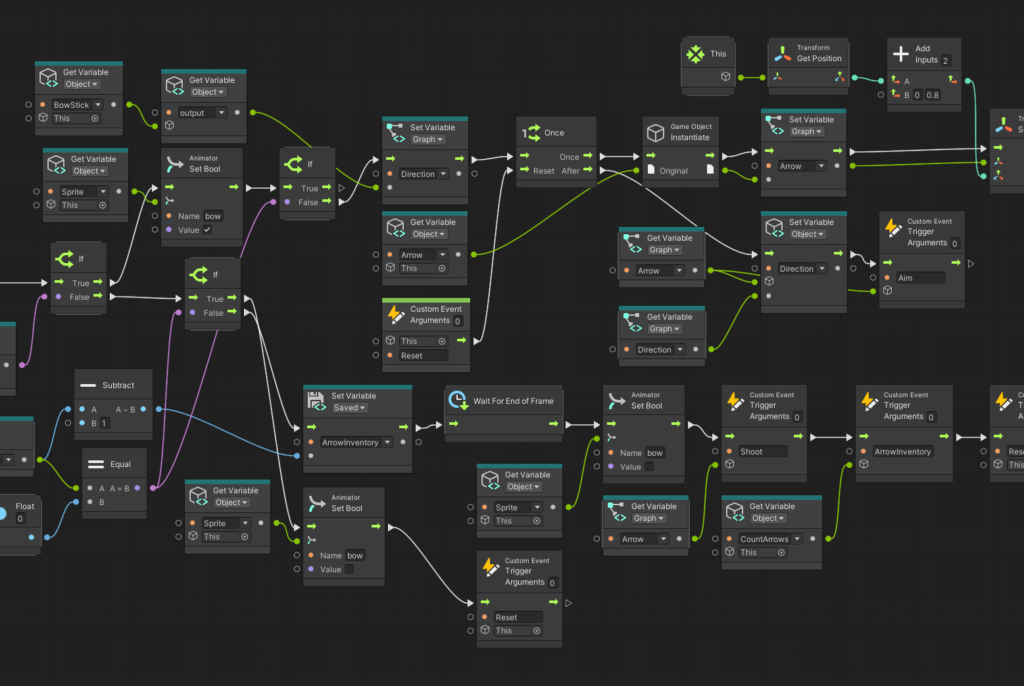Click the Add Inputs plus icon
Screen dimensions: 1024x686
tap(901, 54)
